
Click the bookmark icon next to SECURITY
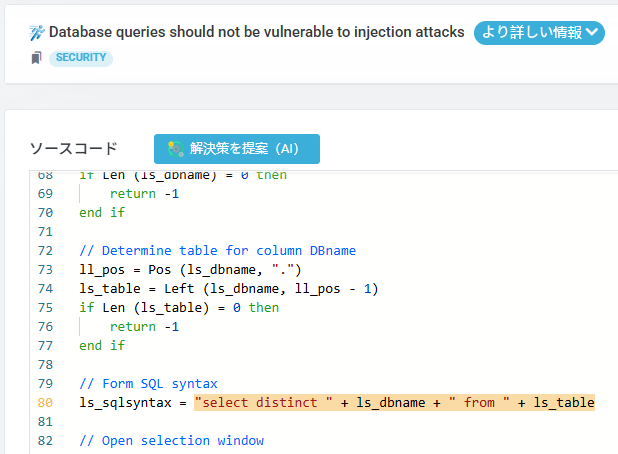[37, 58]
